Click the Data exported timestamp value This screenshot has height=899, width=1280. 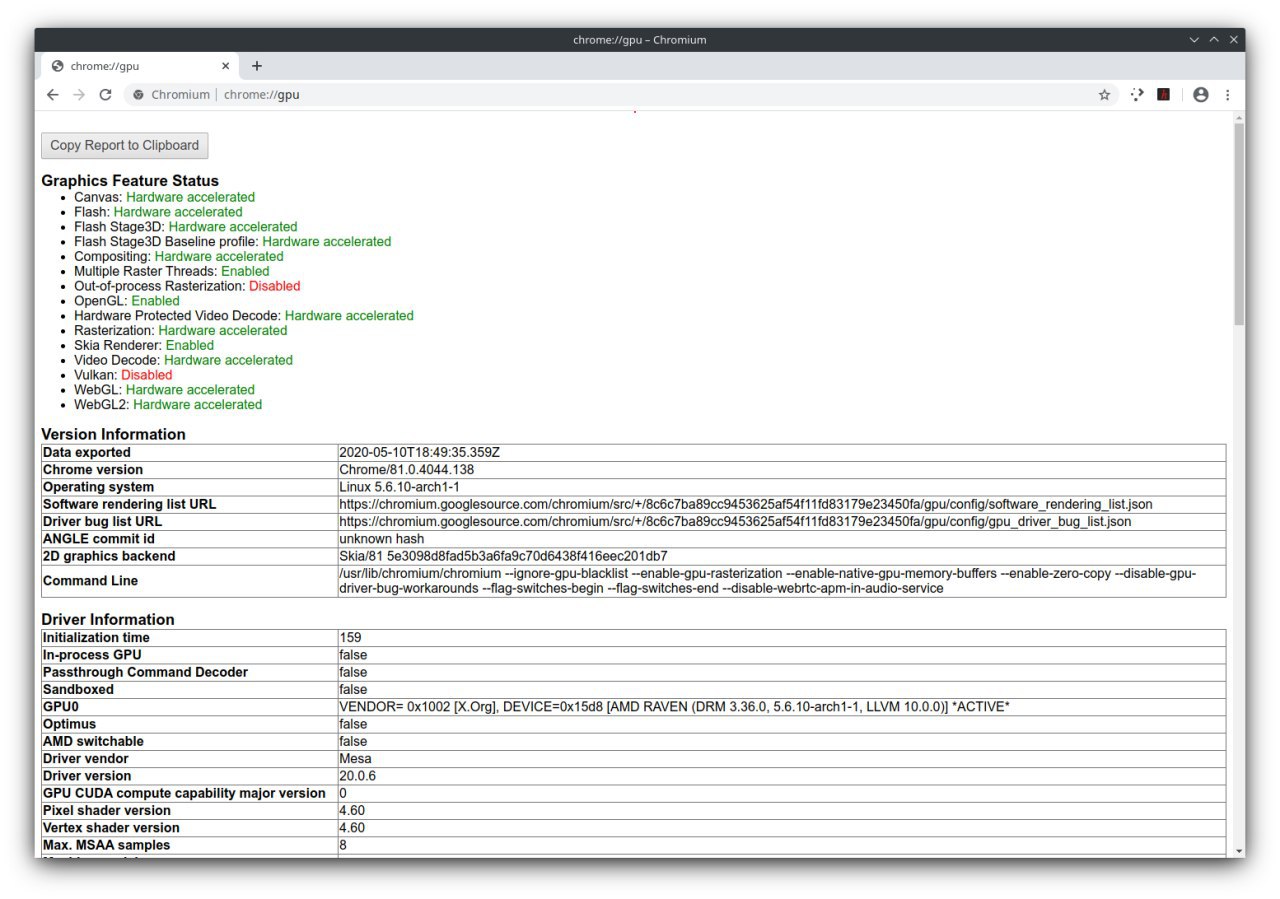419,453
